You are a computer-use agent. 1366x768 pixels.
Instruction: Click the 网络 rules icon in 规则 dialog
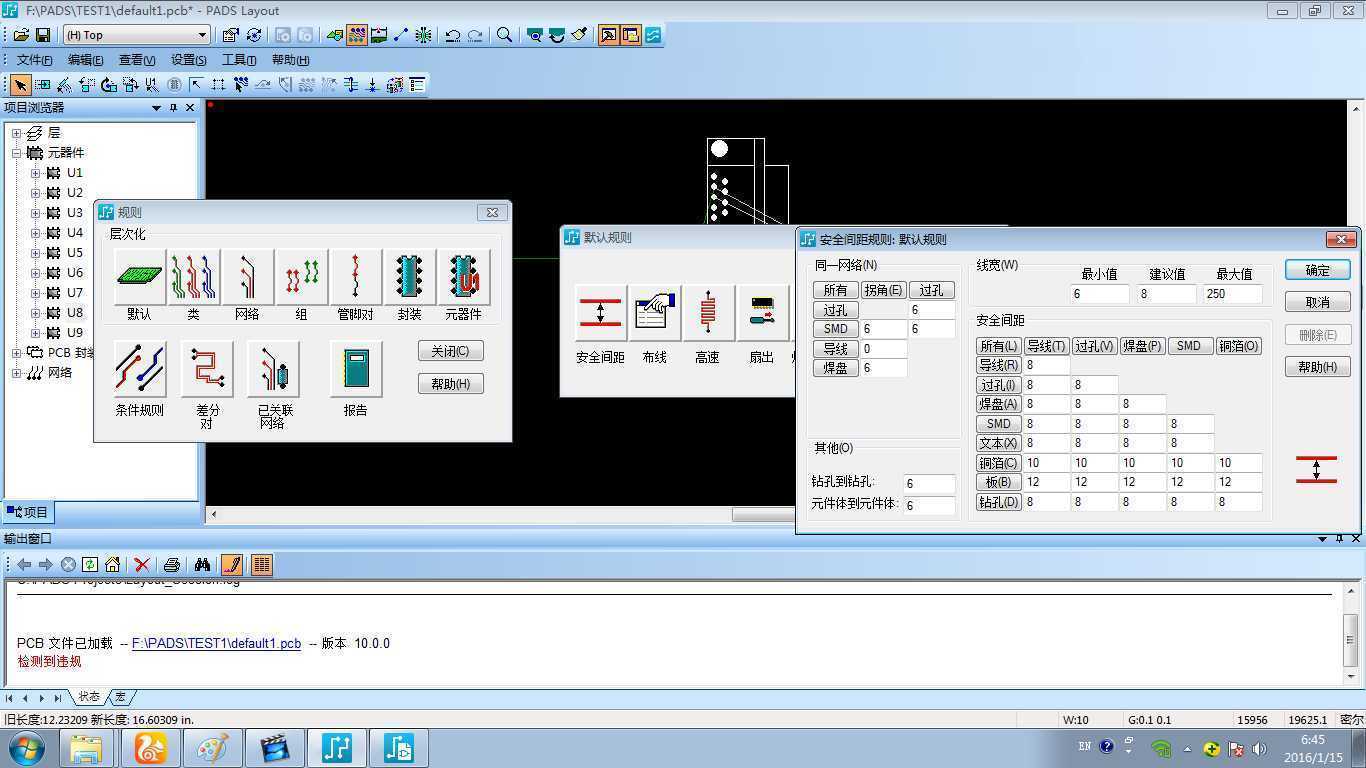coord(247,277)
